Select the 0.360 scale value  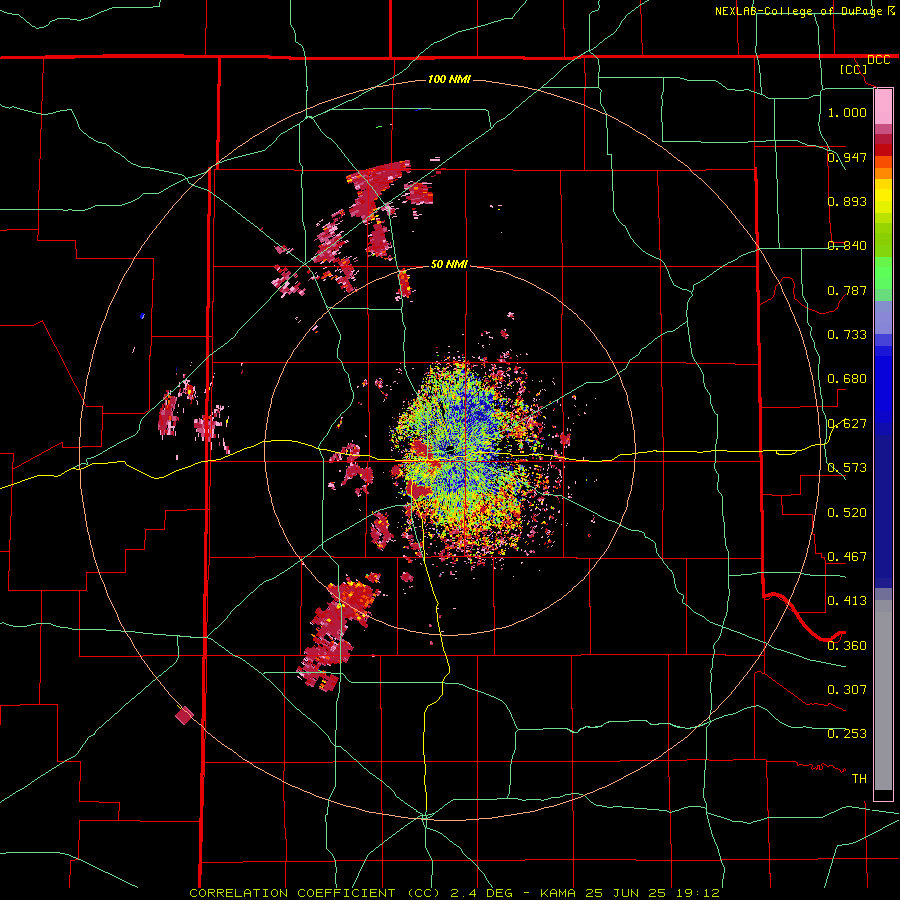click(847, 645)
